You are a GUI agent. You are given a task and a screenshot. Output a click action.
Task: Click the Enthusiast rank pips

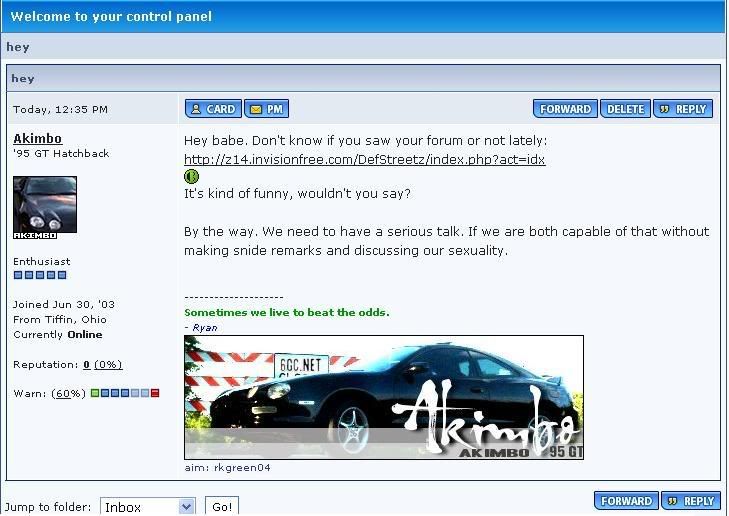click(40, 275)
